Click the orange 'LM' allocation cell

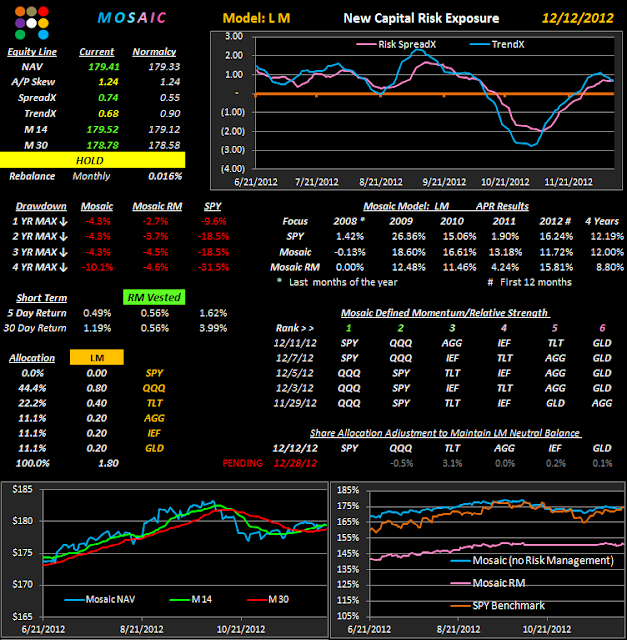click(97, 358)
